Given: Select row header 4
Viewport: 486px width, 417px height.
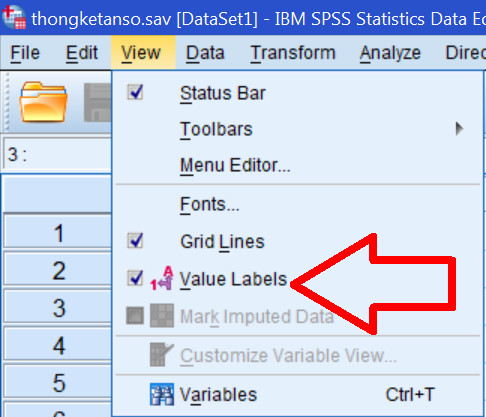Looking at the screenshot, I should (57, 344).
